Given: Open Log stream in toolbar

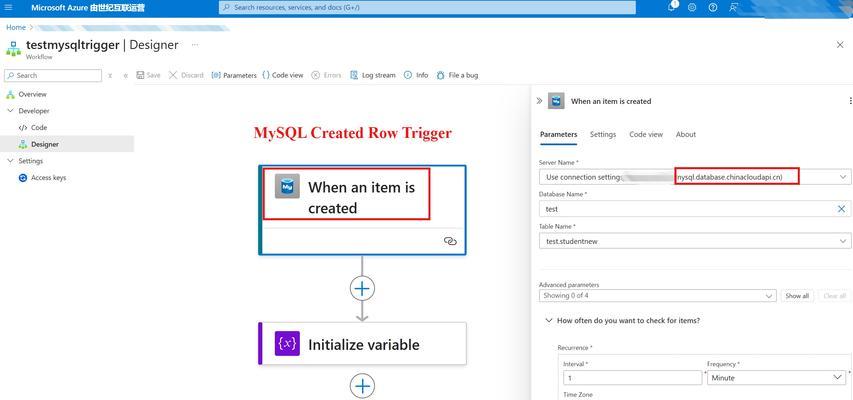Looking at the screenshot, I should (x=373, y=76).
